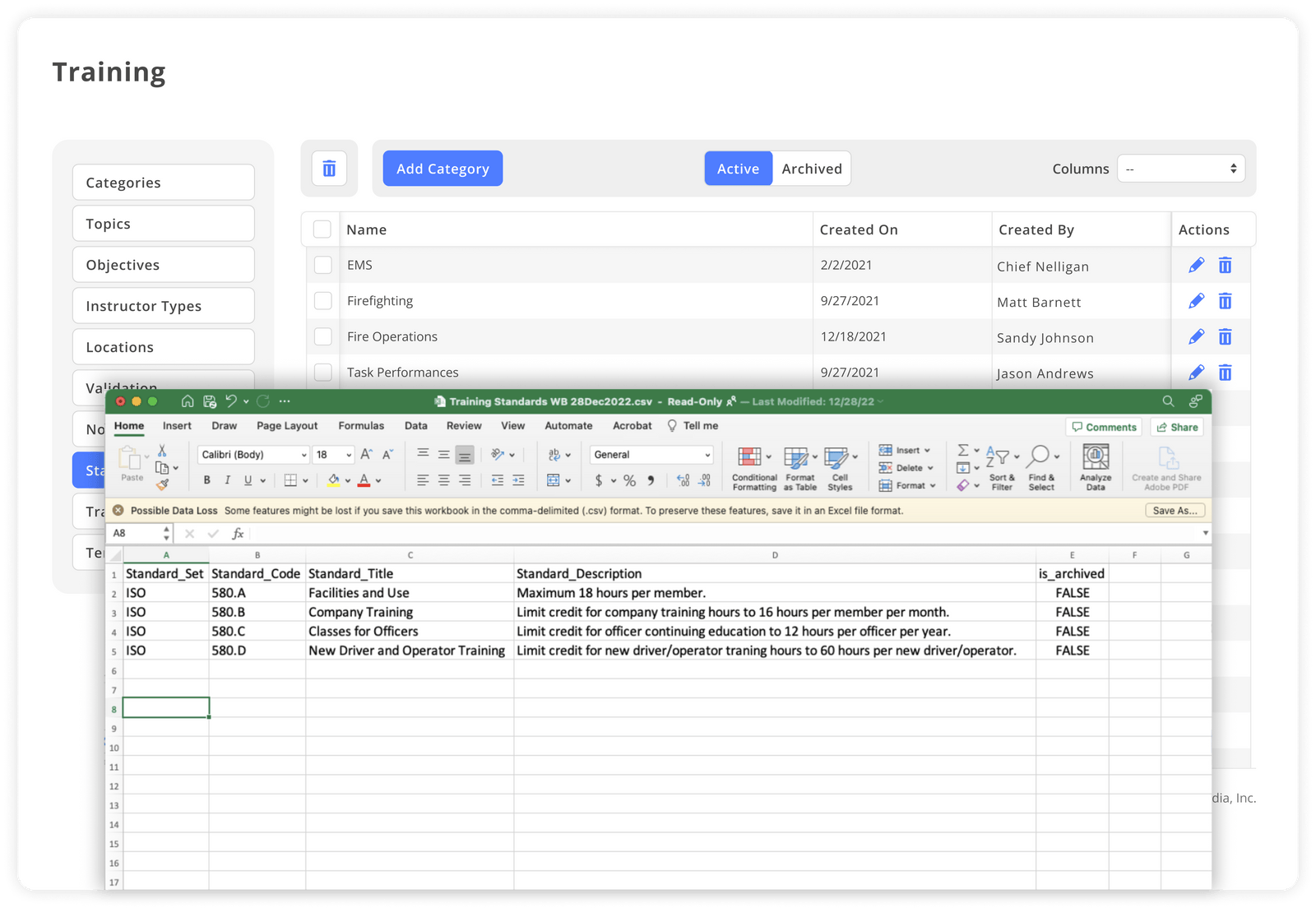This screenshot has width=1316, height=908.
Task: Switch to the Archived view
Action: coord(812,168)
